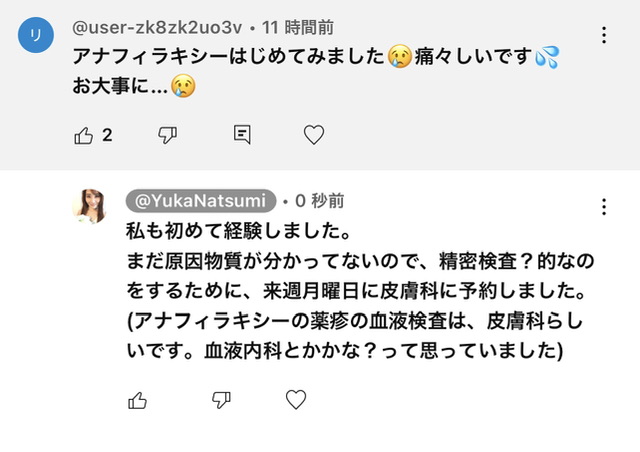Image resolution: width=640 pixels, height=452 pixels.
Task: Click the sweat droplets emoji after 痛々しいです
Action: pyautogui.click(x=546, y=58)
